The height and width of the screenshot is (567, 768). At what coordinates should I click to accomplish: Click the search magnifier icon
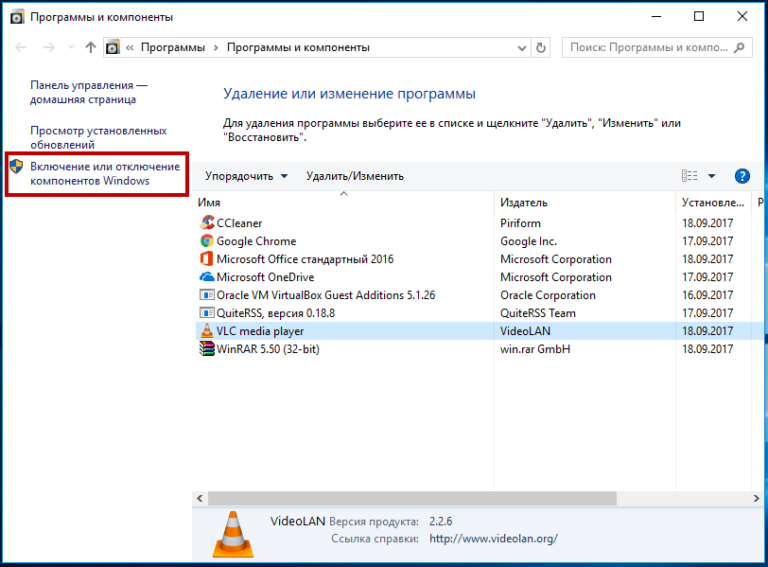coord(740,47)
